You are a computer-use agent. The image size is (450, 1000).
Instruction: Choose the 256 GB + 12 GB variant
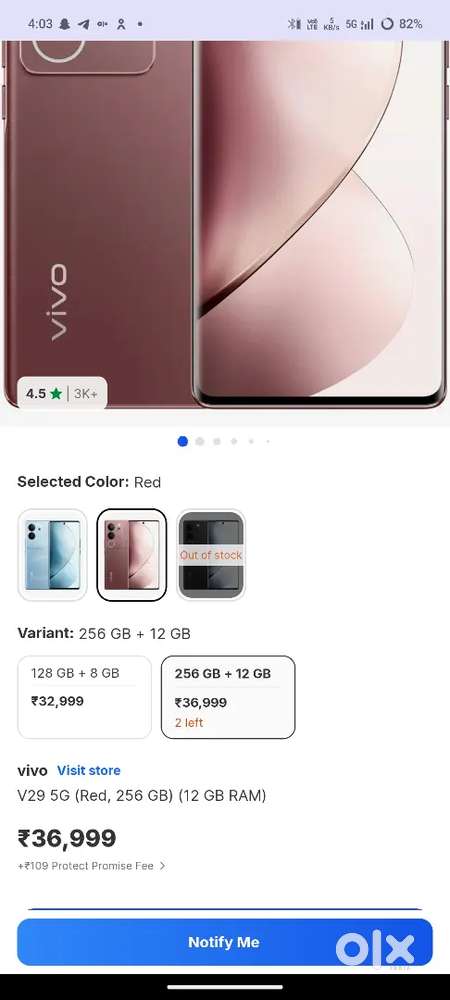(228, 697)
